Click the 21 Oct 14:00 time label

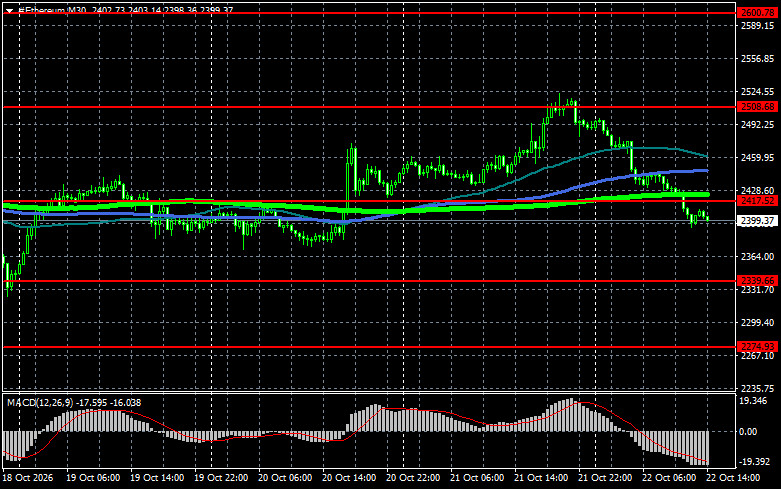[541, 478]
